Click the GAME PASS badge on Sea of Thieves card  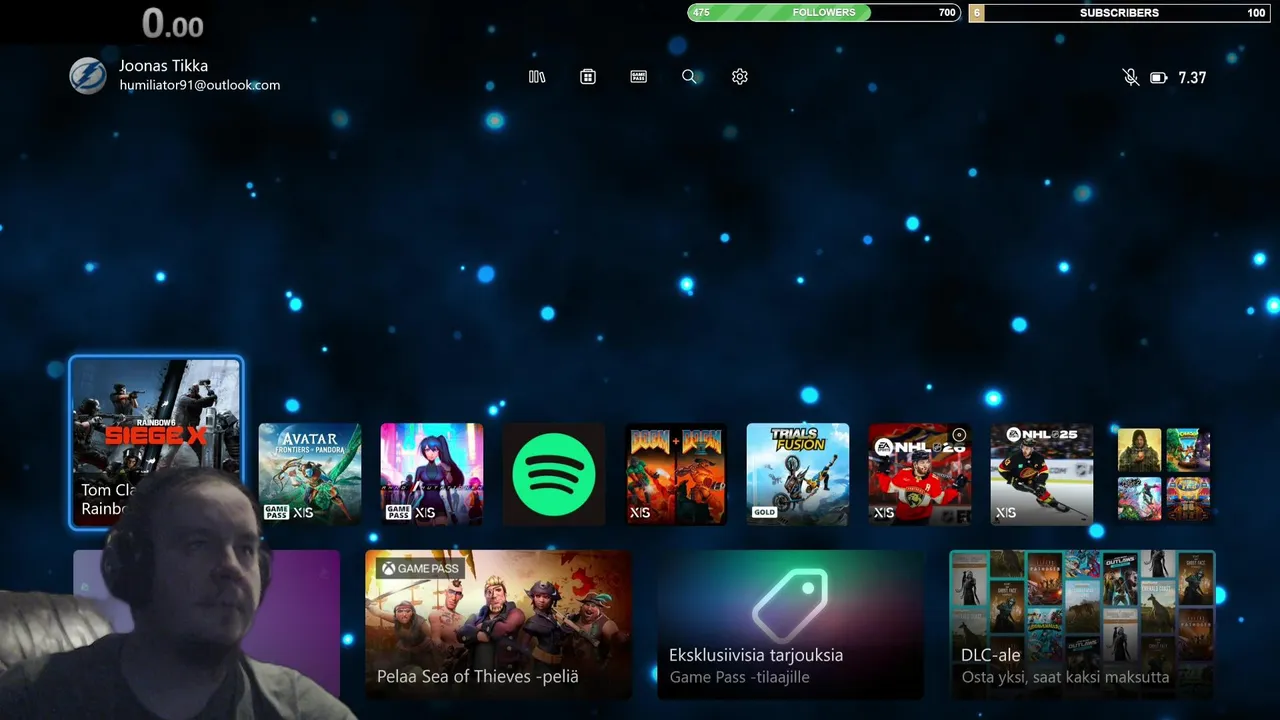coord(420,568)
